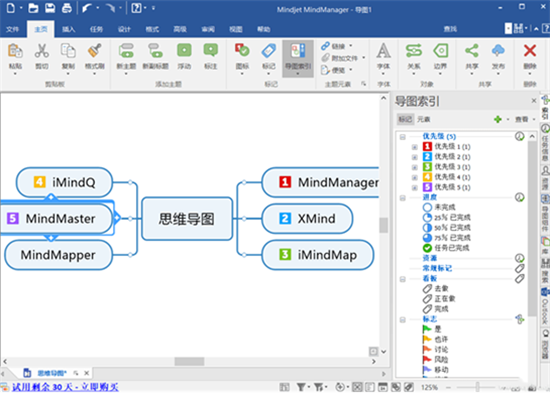550x393 pixels.
Task: Open the filter funnel icon in status bar
Action: (x=301, y=387)
